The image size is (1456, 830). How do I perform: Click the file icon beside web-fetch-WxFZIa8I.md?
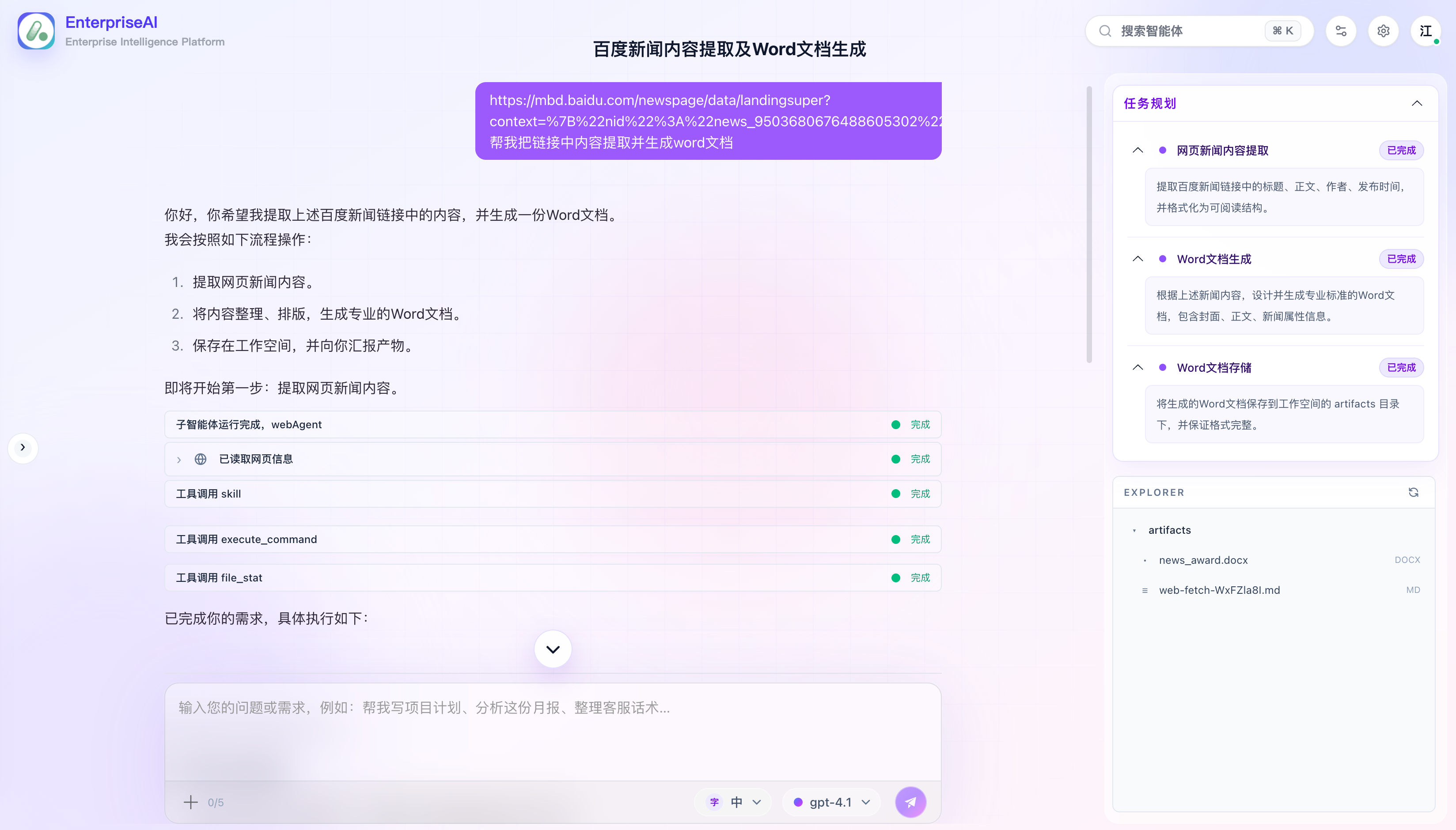pos(1145,591)
